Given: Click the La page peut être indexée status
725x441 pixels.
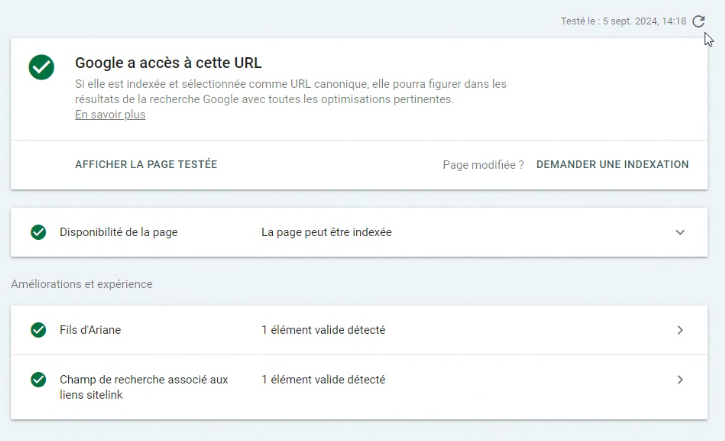Looking at the screenshot, I should 326,232.
